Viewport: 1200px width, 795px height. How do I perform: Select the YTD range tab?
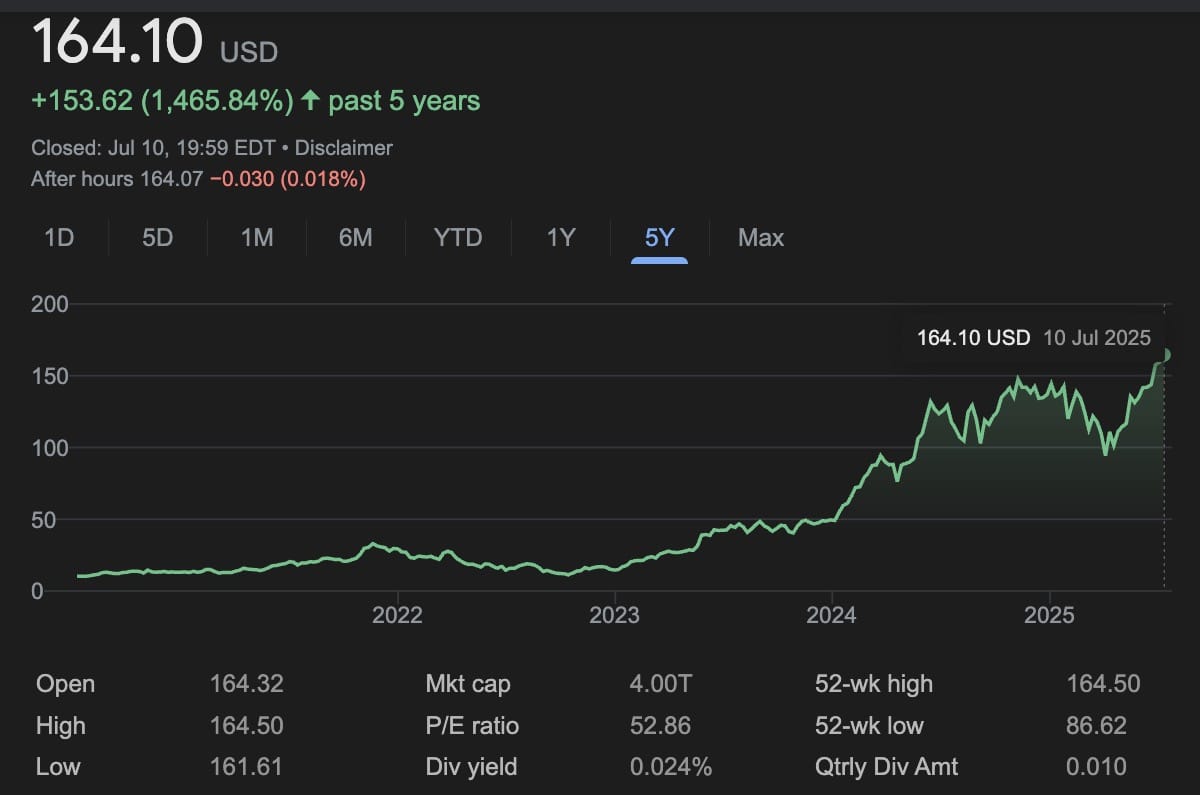click(x=458, y=238)
